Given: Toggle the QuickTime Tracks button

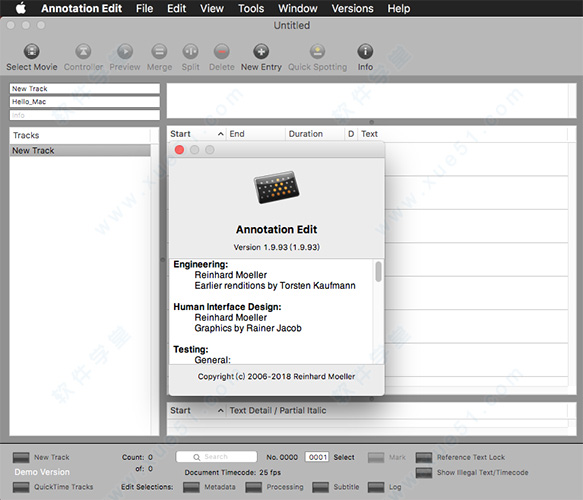Looking at the screenshot, I should point(21,487).
